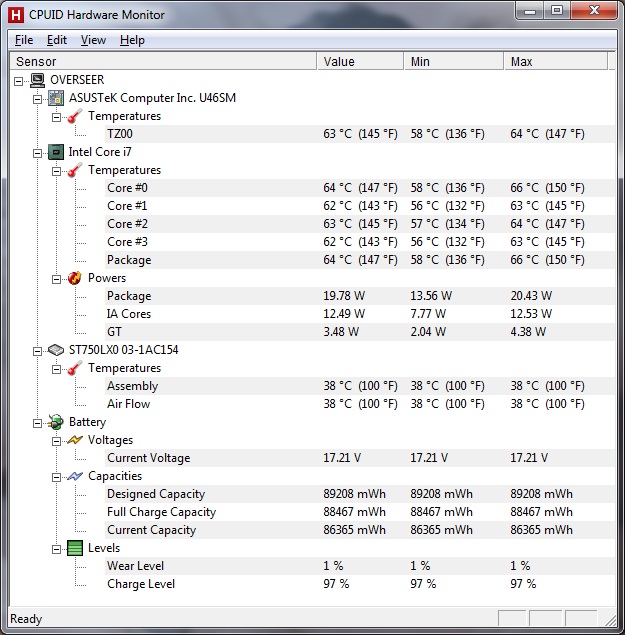Collapse the ASUSTeK Computer Inc. U46SM node
625x635 pixels.
tap(37, 99)
